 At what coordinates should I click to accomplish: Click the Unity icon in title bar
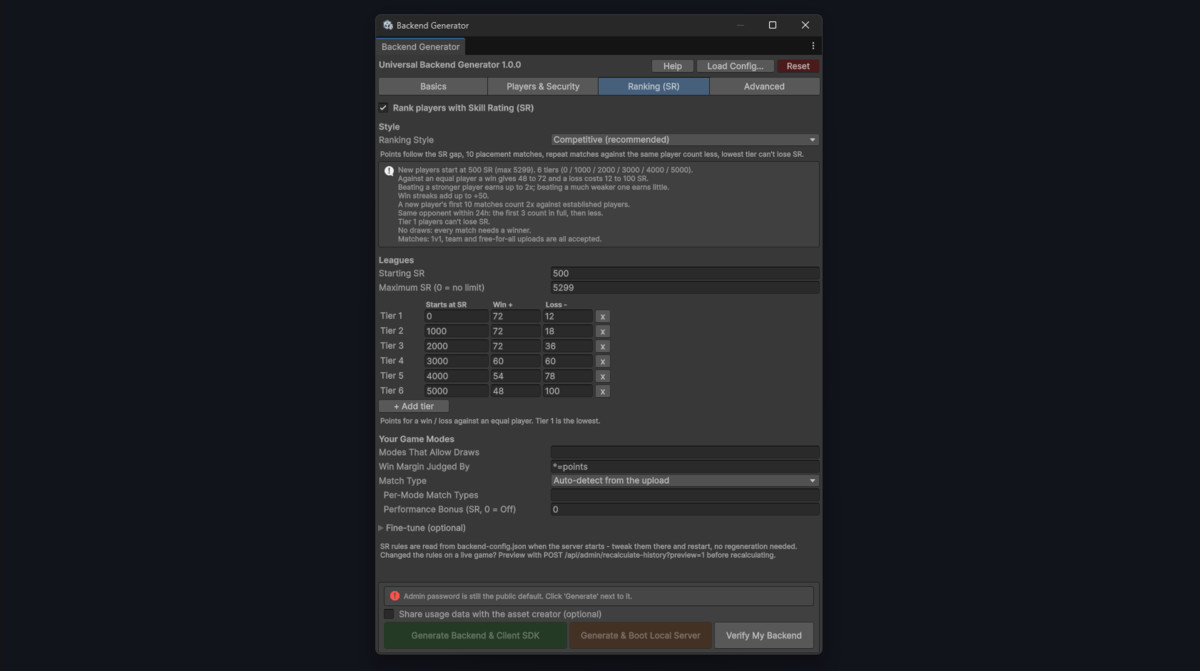(x=387, y=25)
